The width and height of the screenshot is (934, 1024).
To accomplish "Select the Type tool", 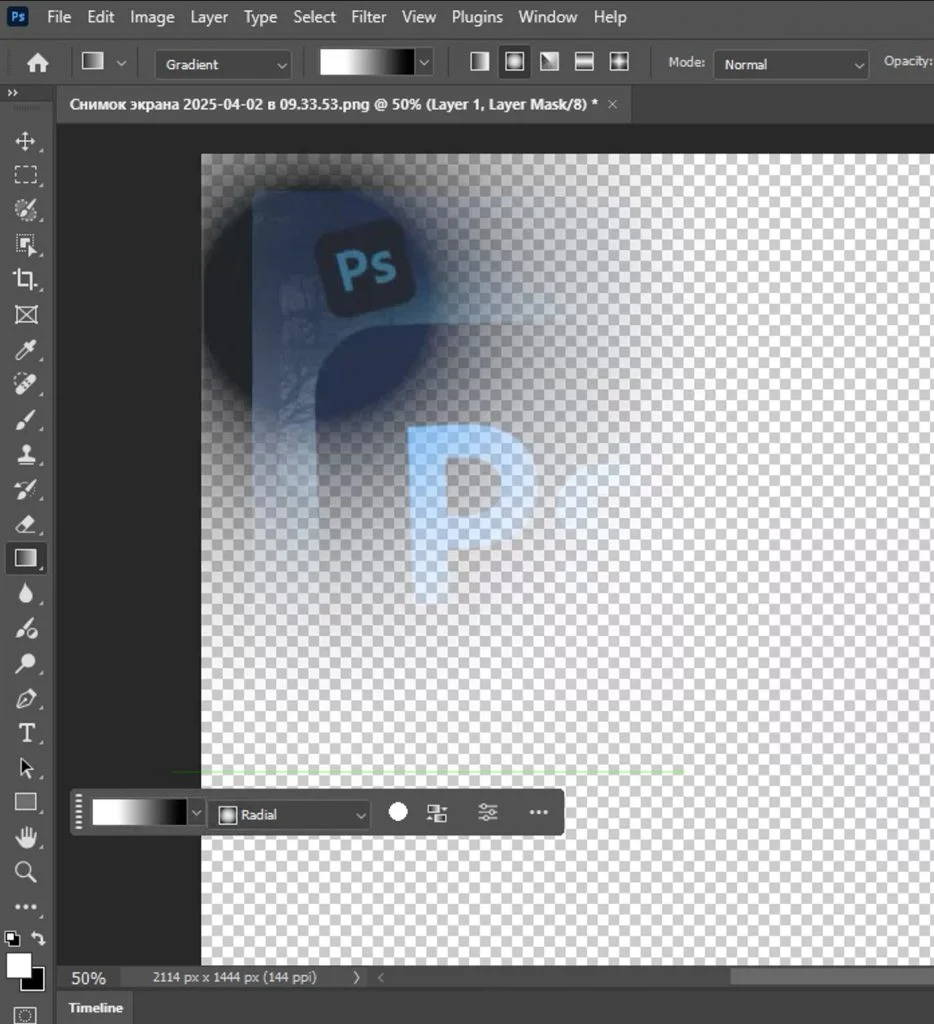I will (27, 733).
